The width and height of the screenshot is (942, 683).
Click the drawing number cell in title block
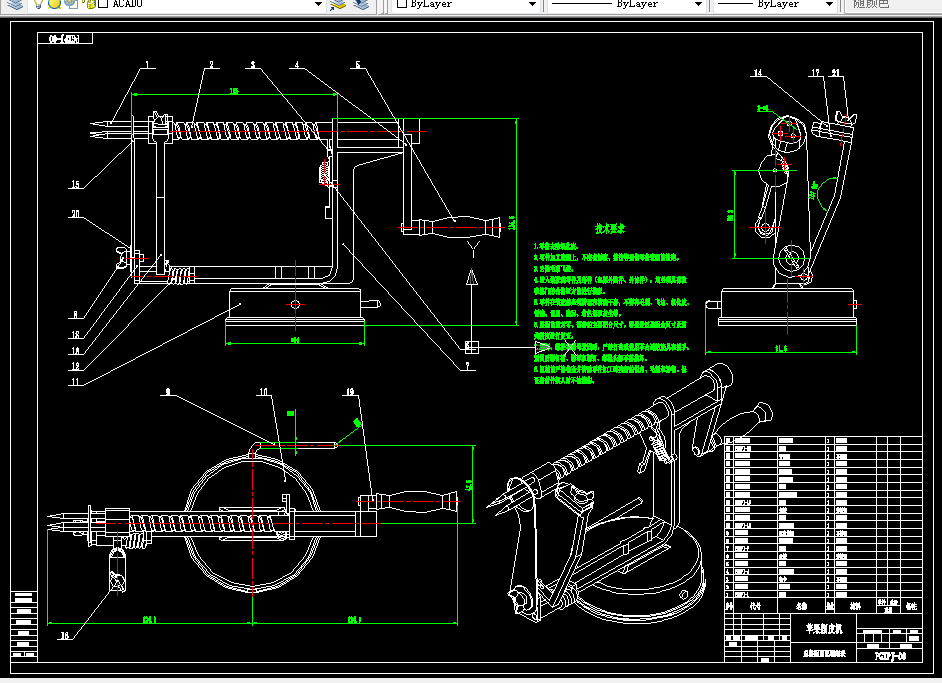890,655
